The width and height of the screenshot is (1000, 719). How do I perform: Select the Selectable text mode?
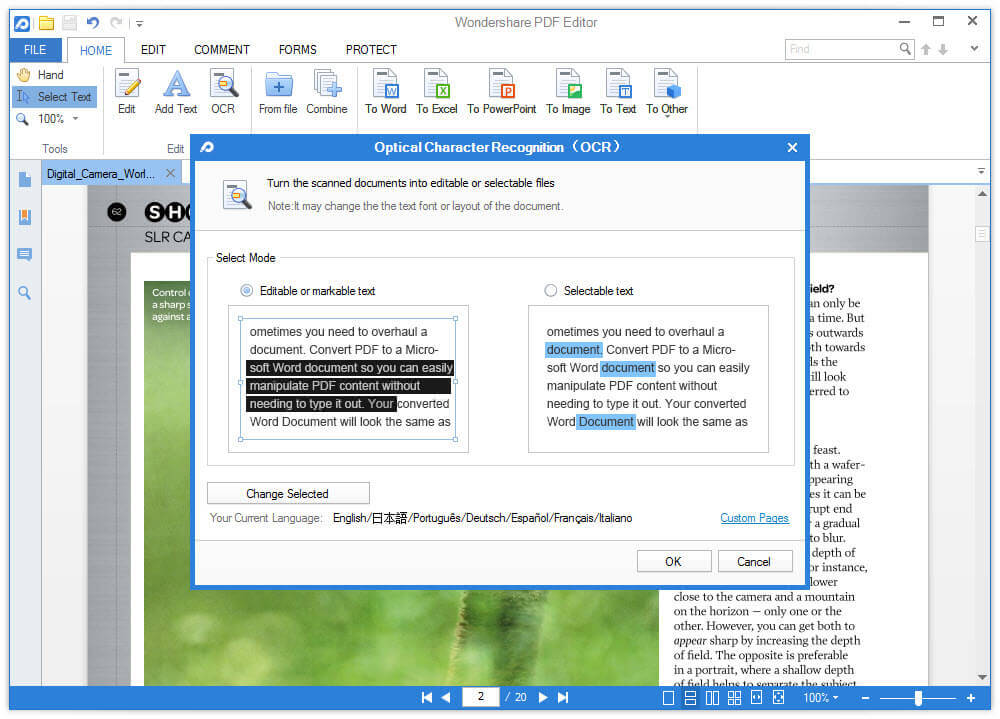pyautogui.click(x=550, y=291)
